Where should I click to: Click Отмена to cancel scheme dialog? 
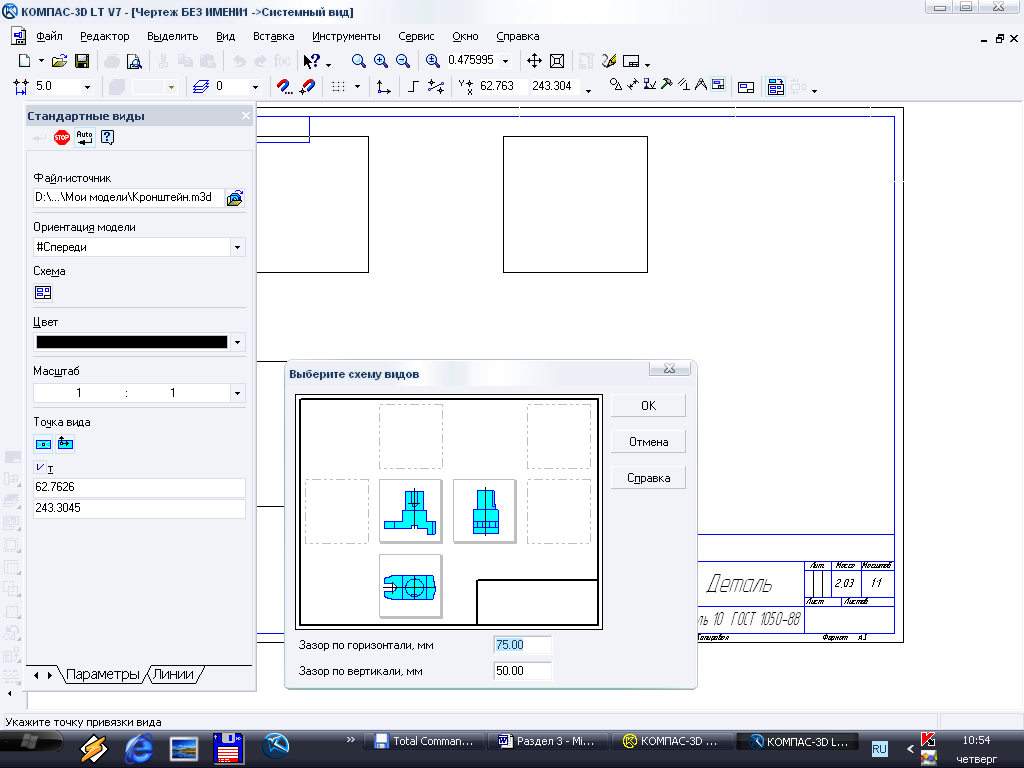[x=648, y=442]
